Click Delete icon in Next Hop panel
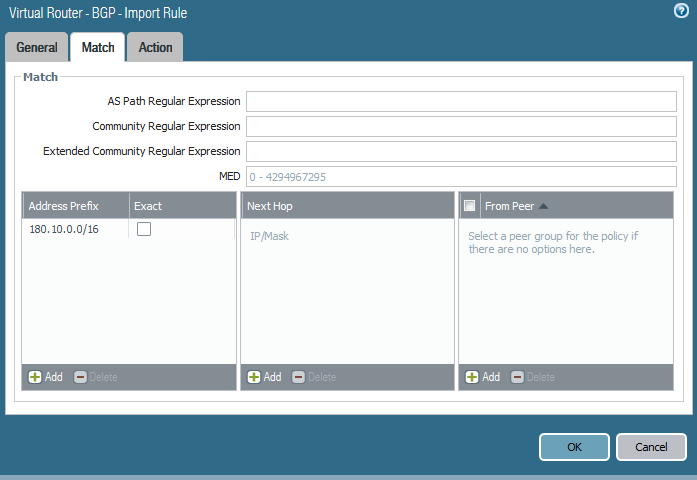 [299, 377]
